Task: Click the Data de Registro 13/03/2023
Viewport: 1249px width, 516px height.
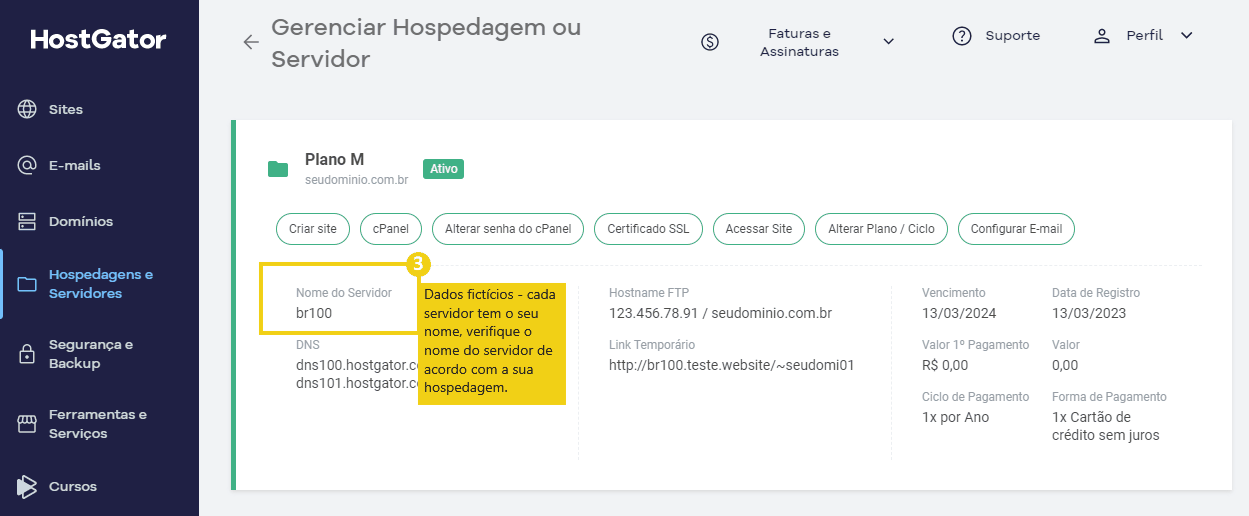Action: (1089, 313)
